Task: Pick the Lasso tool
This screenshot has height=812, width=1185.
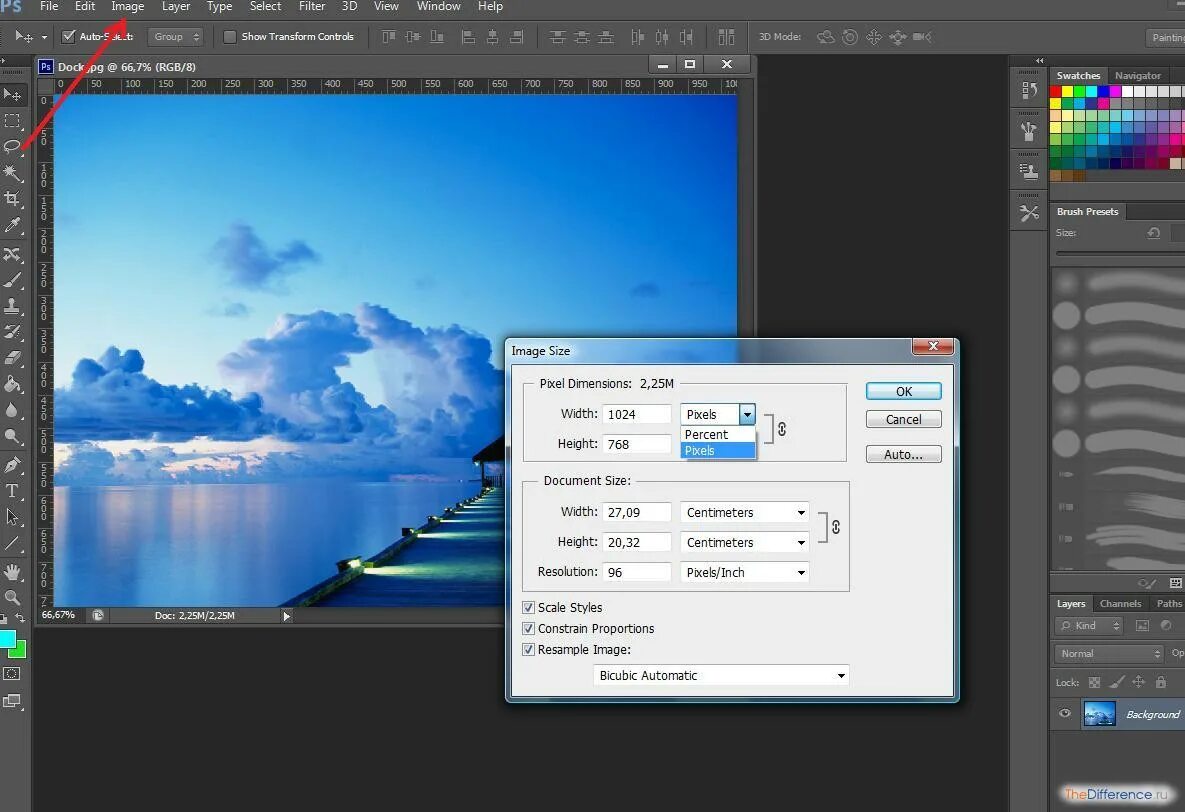Action: tap(12, 147)
